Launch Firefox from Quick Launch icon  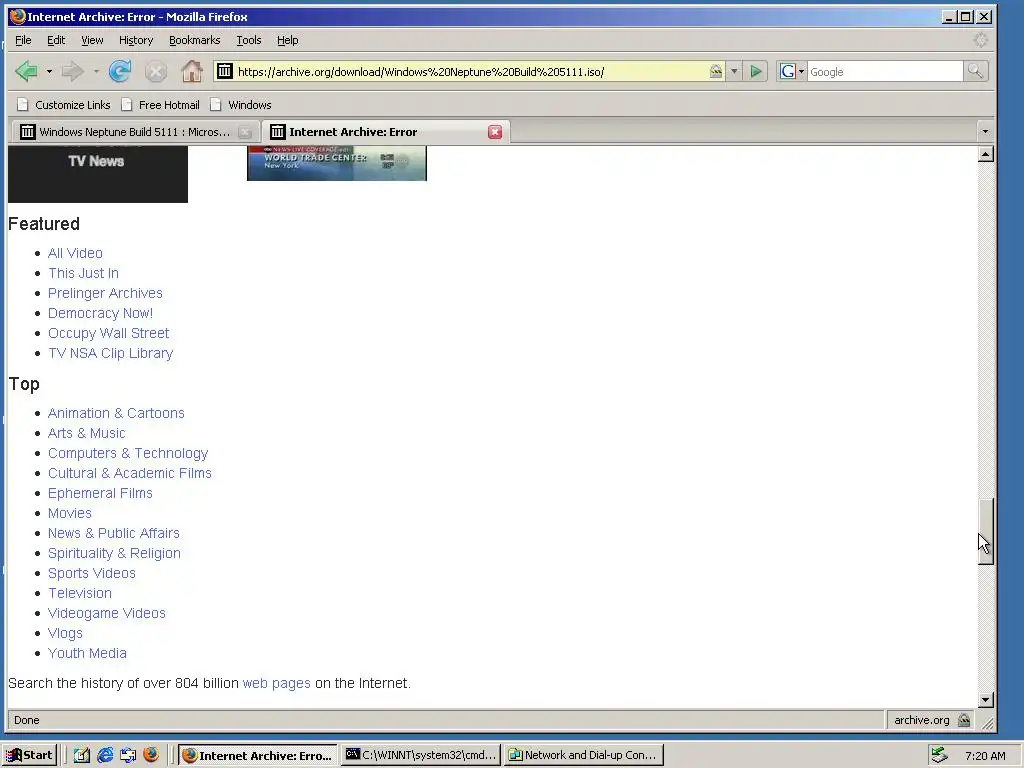coord(151,755)
